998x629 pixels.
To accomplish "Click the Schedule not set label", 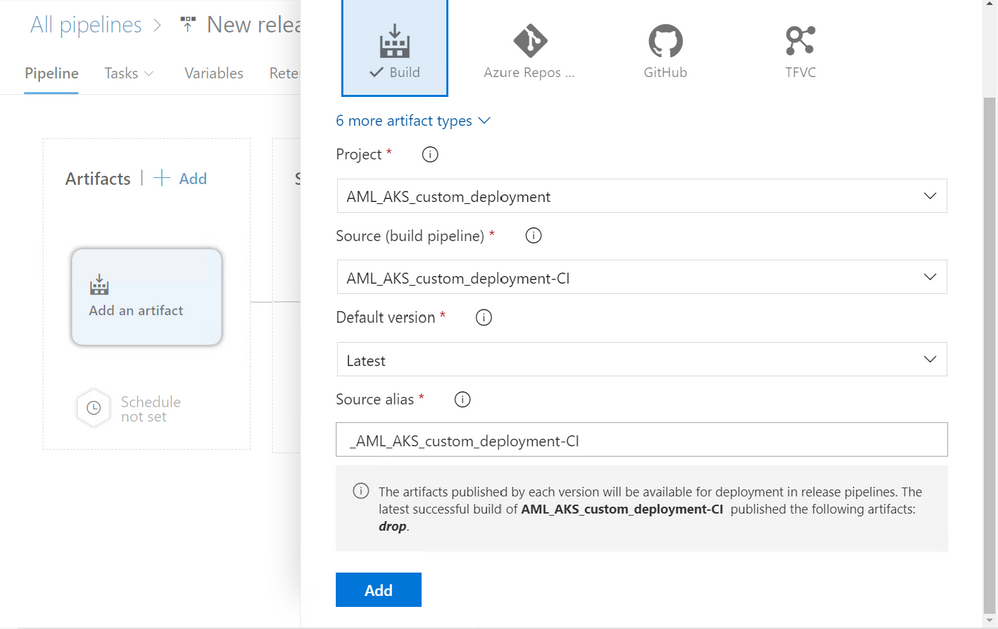I will pyautogui.click(x=151, y=409).
